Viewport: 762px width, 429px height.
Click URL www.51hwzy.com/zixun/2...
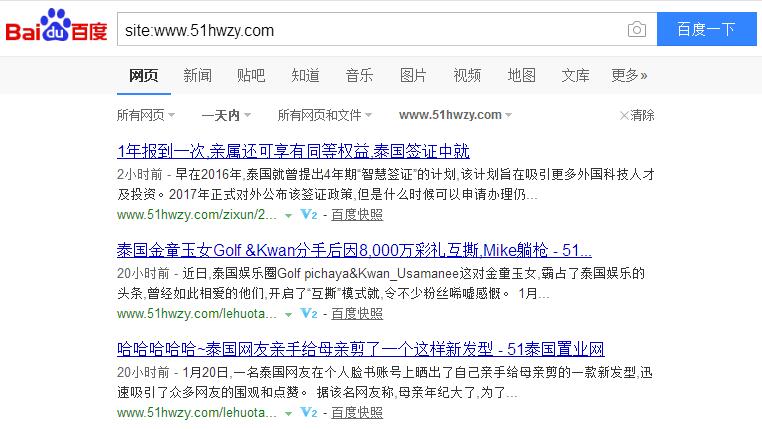(197, 214)
